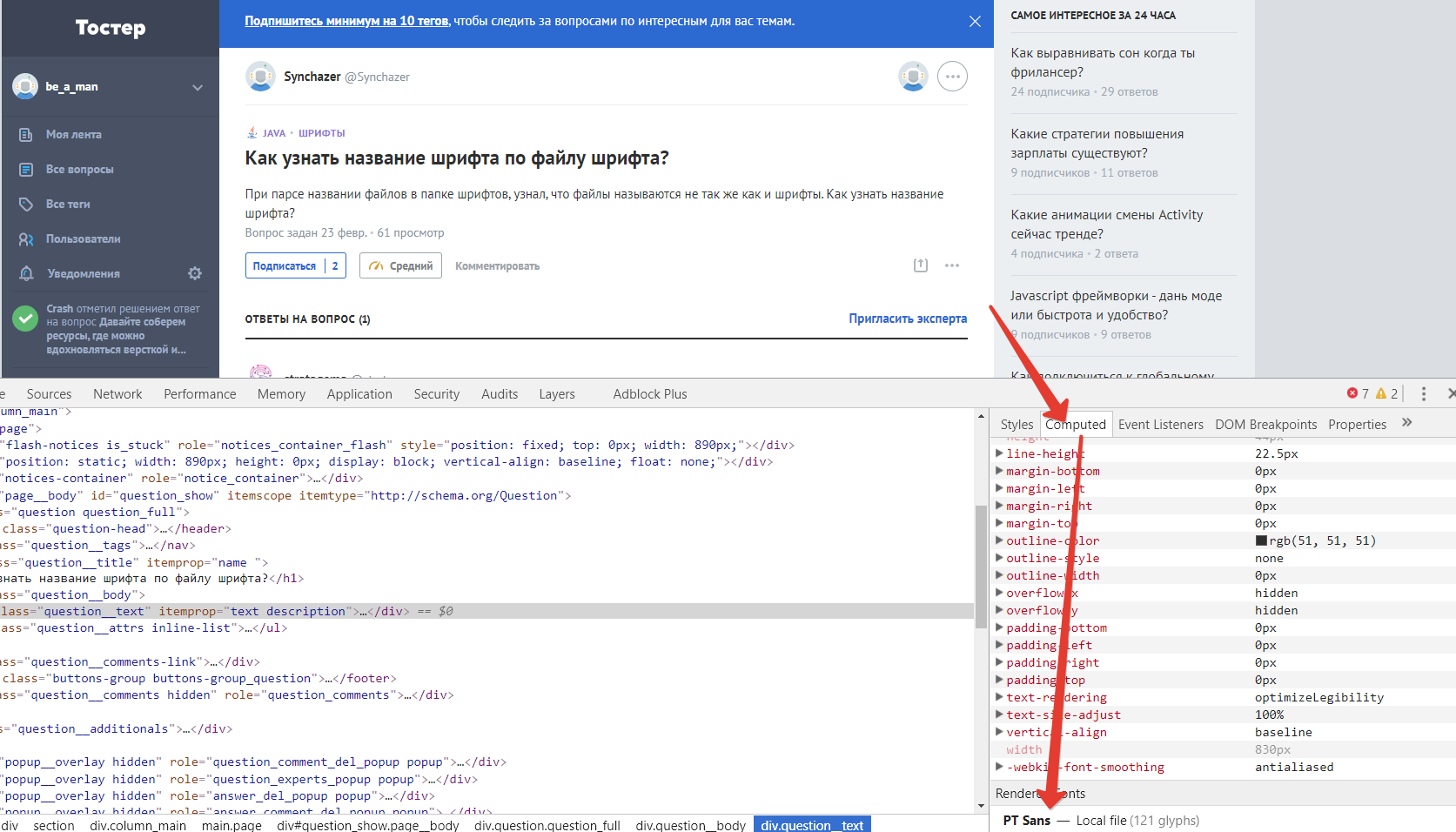
Task: Expand the text-rendering computed property
Action: pos(999,697)
